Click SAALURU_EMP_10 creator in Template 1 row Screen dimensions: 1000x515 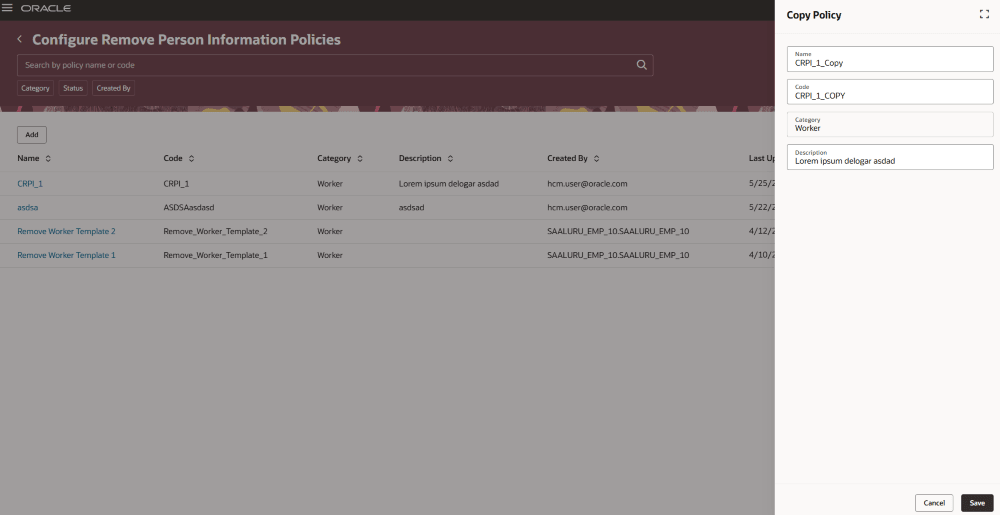[618, 255]
